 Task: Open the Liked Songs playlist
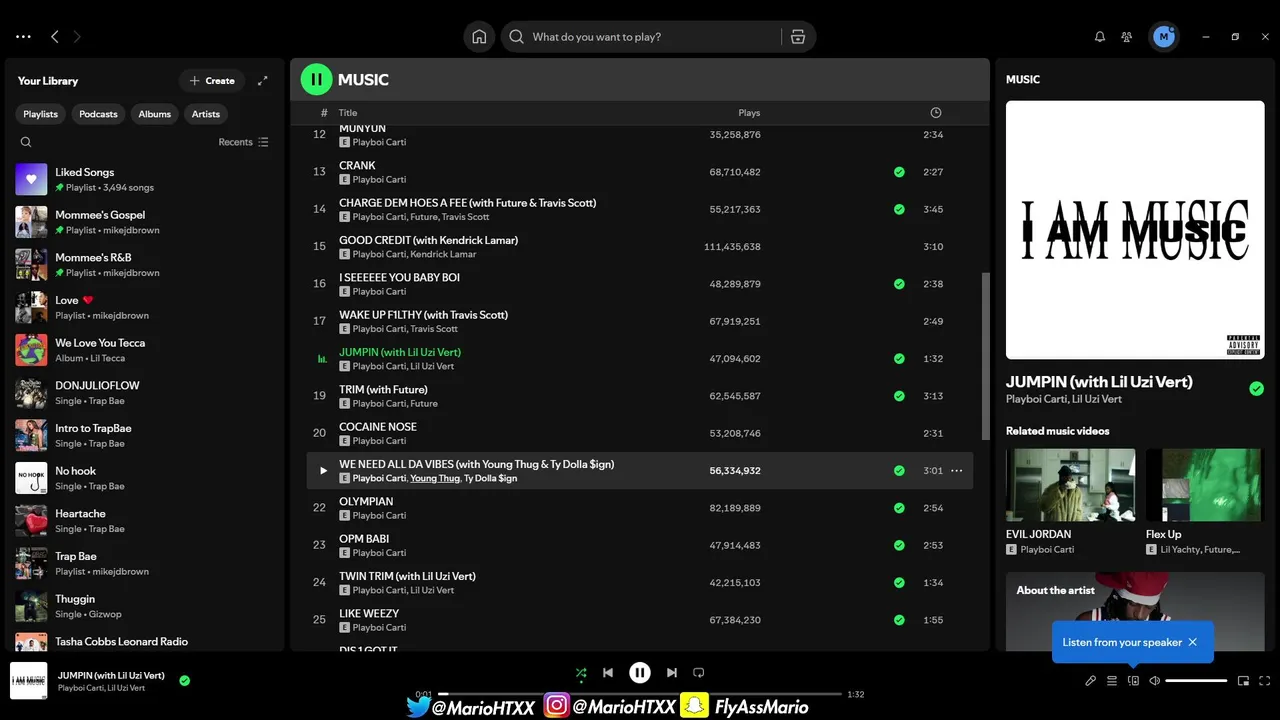tap(145, 180)
